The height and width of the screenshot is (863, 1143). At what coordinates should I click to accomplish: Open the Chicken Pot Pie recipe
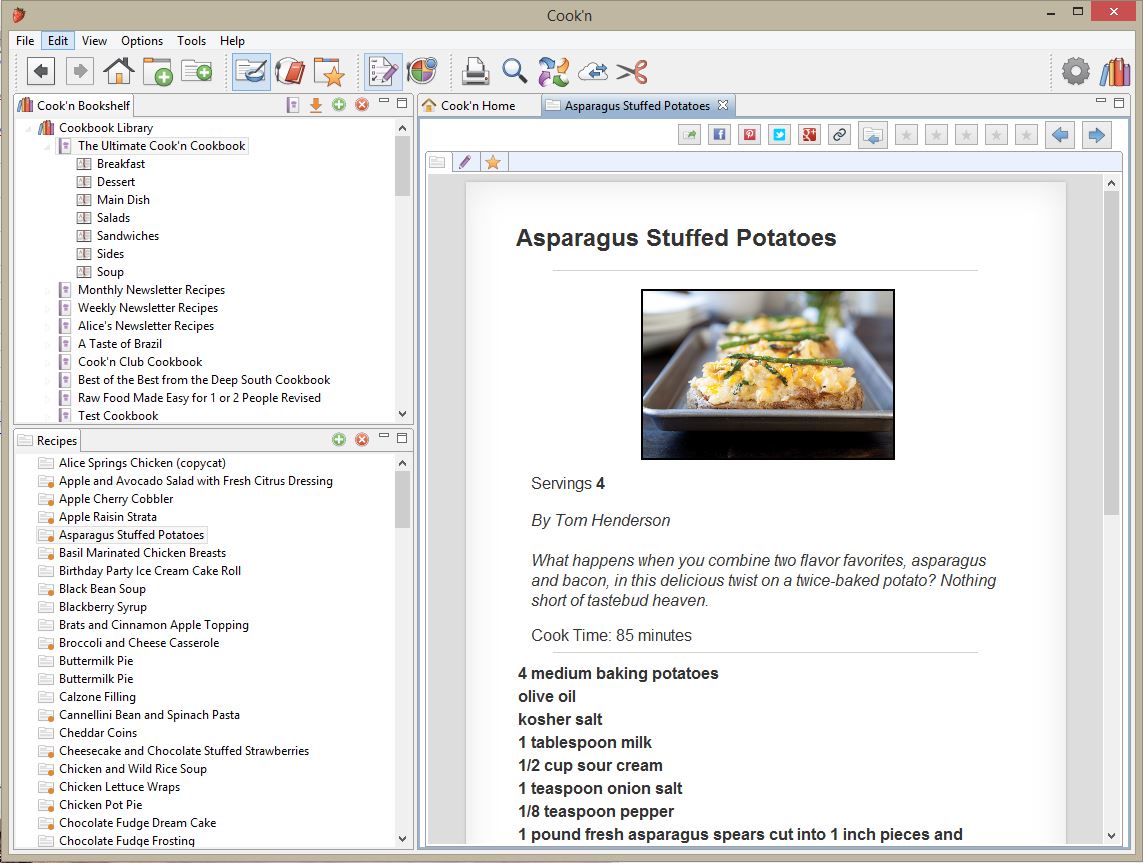click(x=101, y=805)
